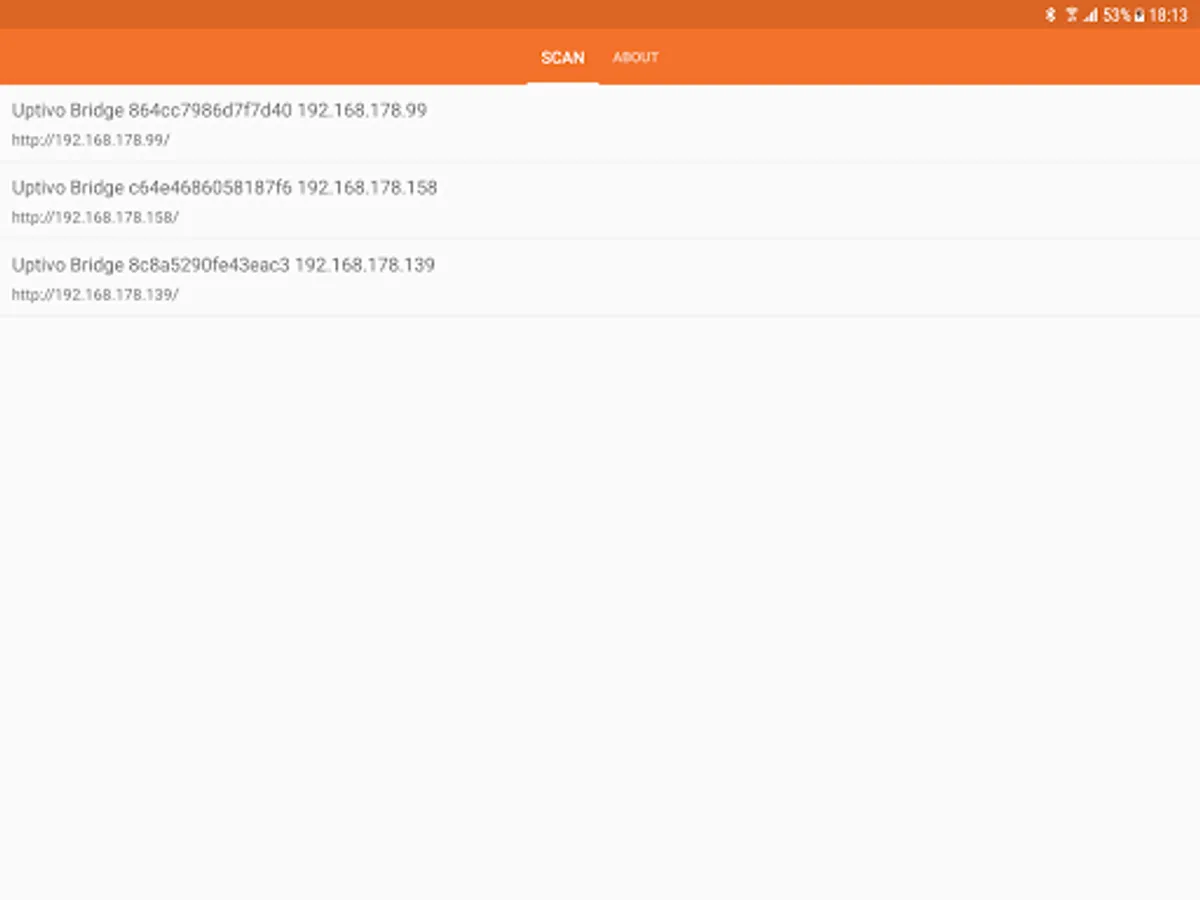
Task: Open link http://192.168.178.158/
Action: (x=95, y=218)
